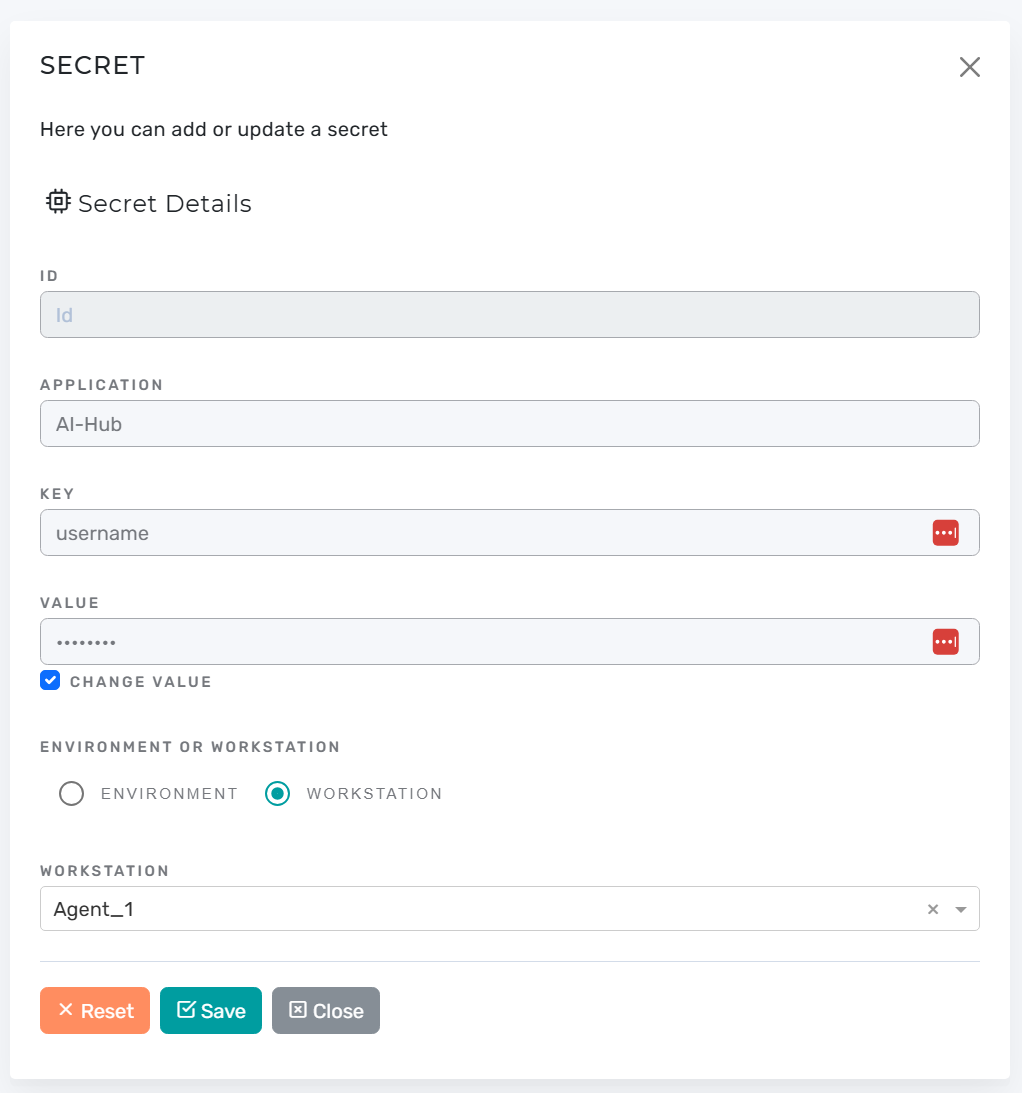Clear the Agent_1 workstation selection
Image resolution: width=1022 pixels, height=1093 pixels.
(932, 909)
